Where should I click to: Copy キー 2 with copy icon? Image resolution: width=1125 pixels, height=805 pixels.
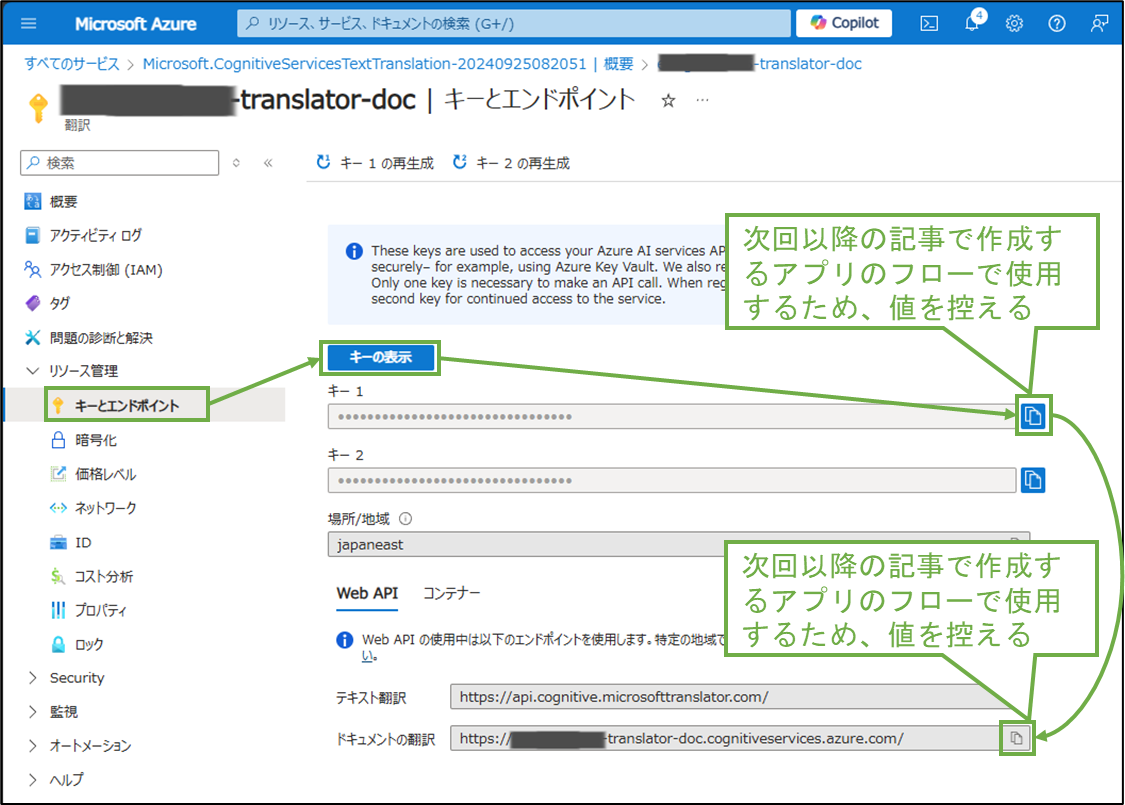click(x=1033, y=480)
